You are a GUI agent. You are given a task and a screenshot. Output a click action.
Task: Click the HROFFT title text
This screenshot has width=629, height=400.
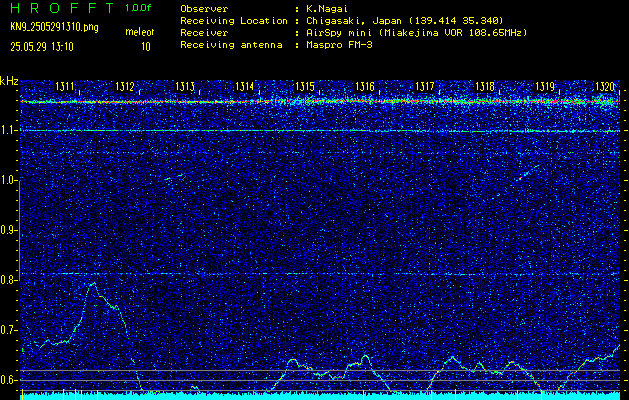(63, 8)
